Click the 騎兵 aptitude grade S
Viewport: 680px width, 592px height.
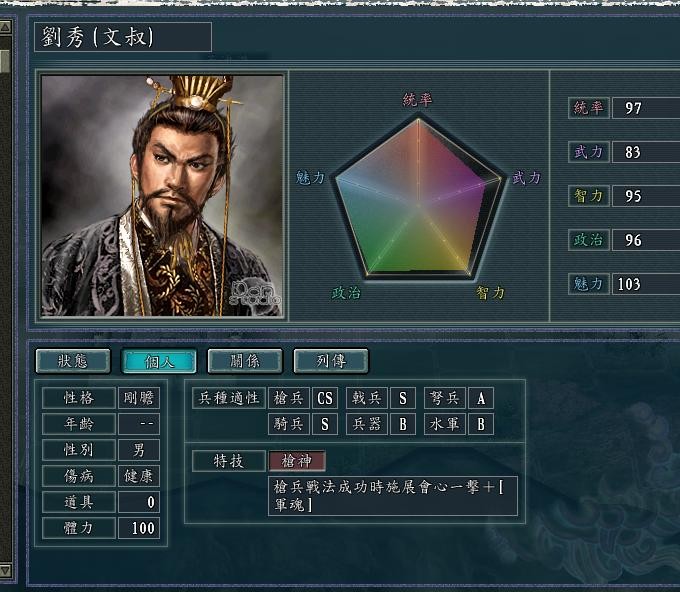coord(325,424)
